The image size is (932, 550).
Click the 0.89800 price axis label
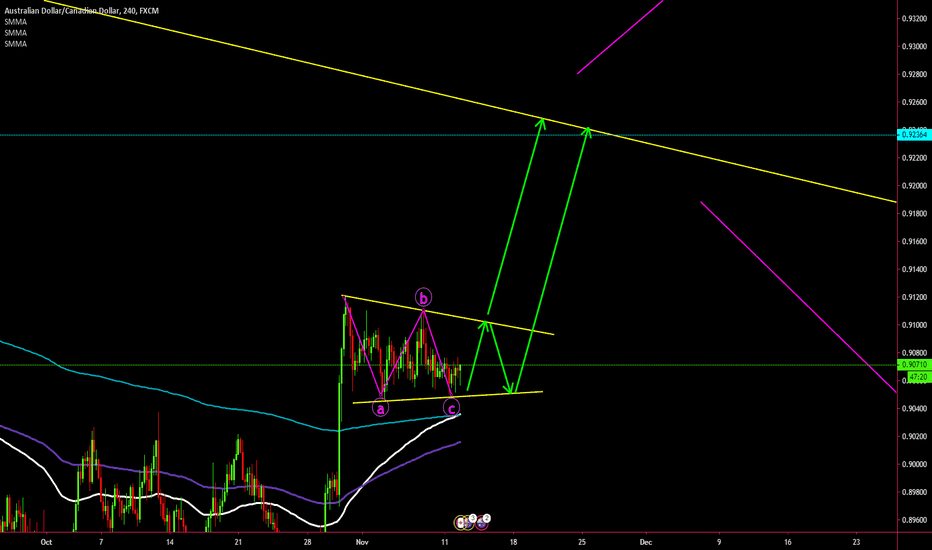[x=914, y=492]
